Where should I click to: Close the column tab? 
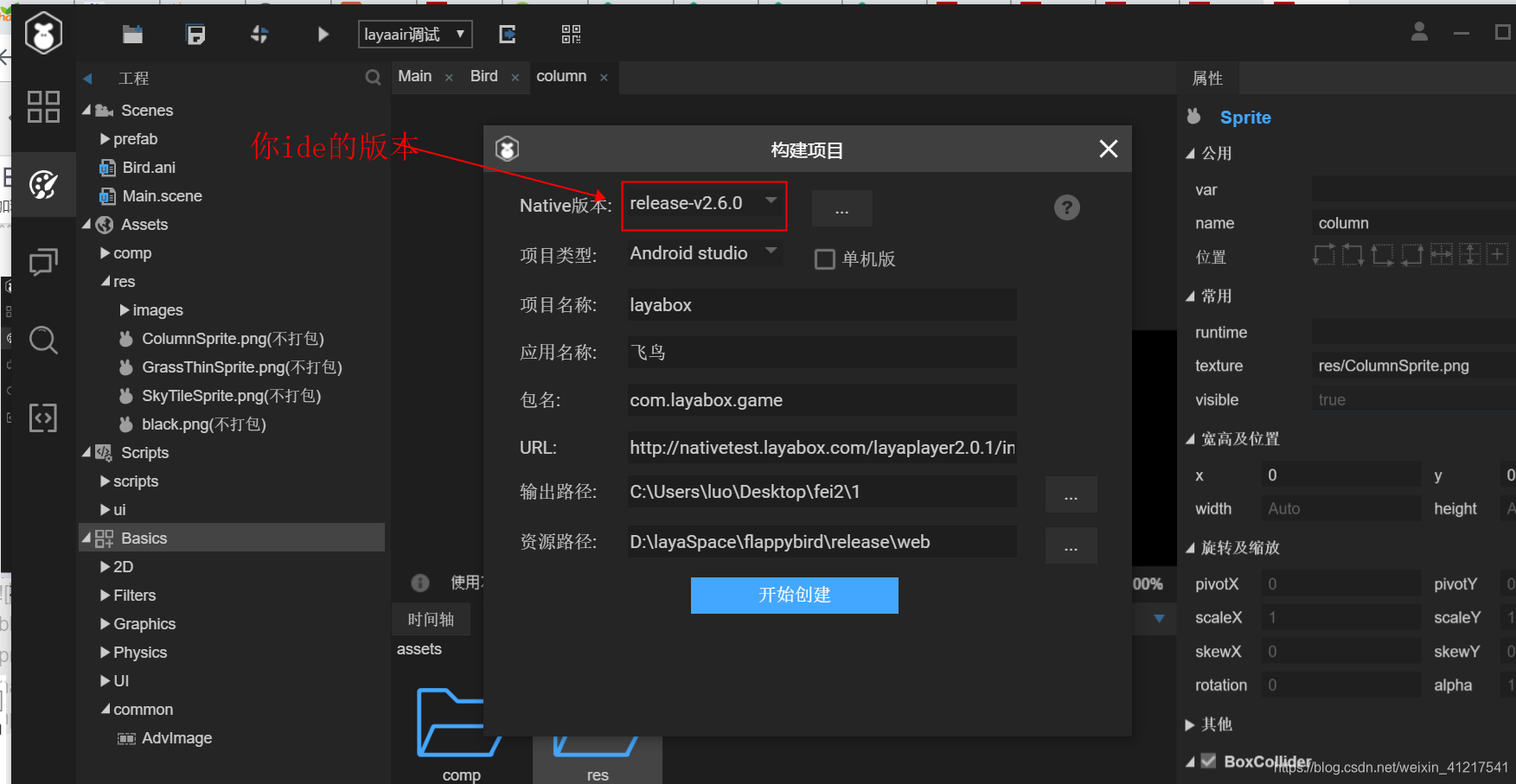coord(604,78)
